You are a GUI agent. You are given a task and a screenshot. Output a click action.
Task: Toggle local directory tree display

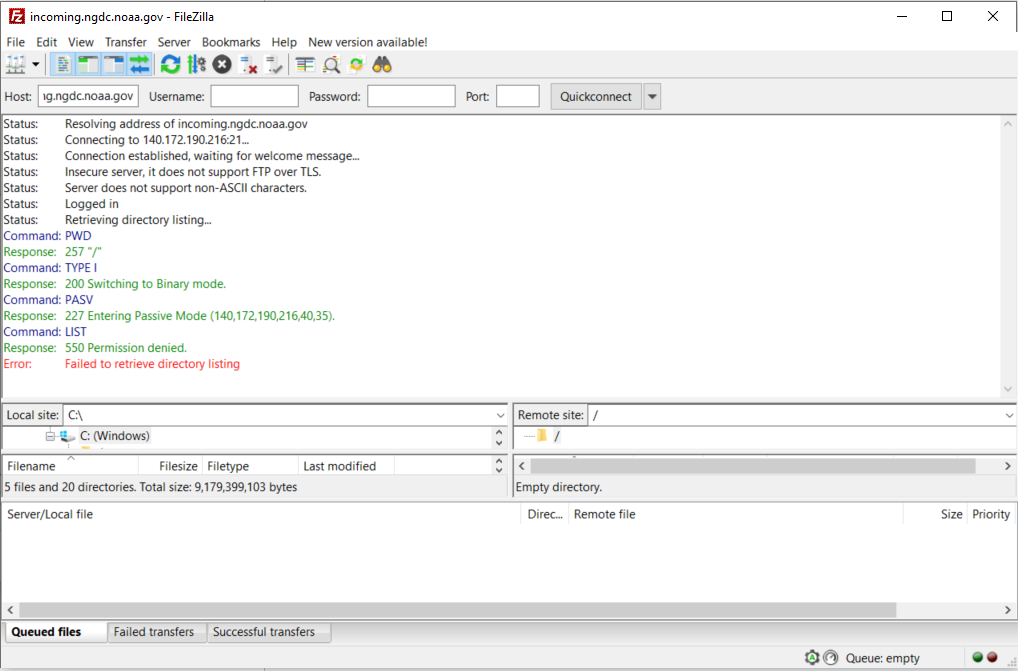pos(88,65)
